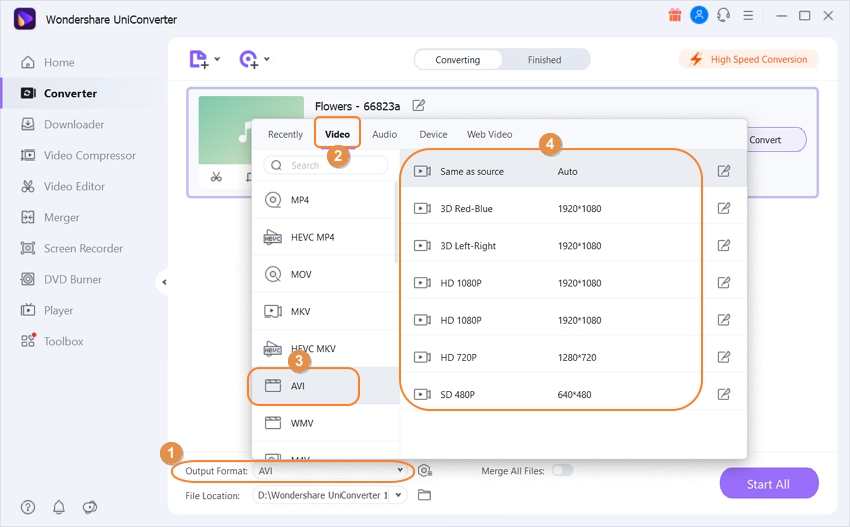This screenshot has height=527, width=850.
Task: Edit the 3D Left-Right preset
Action: point(723,246)
